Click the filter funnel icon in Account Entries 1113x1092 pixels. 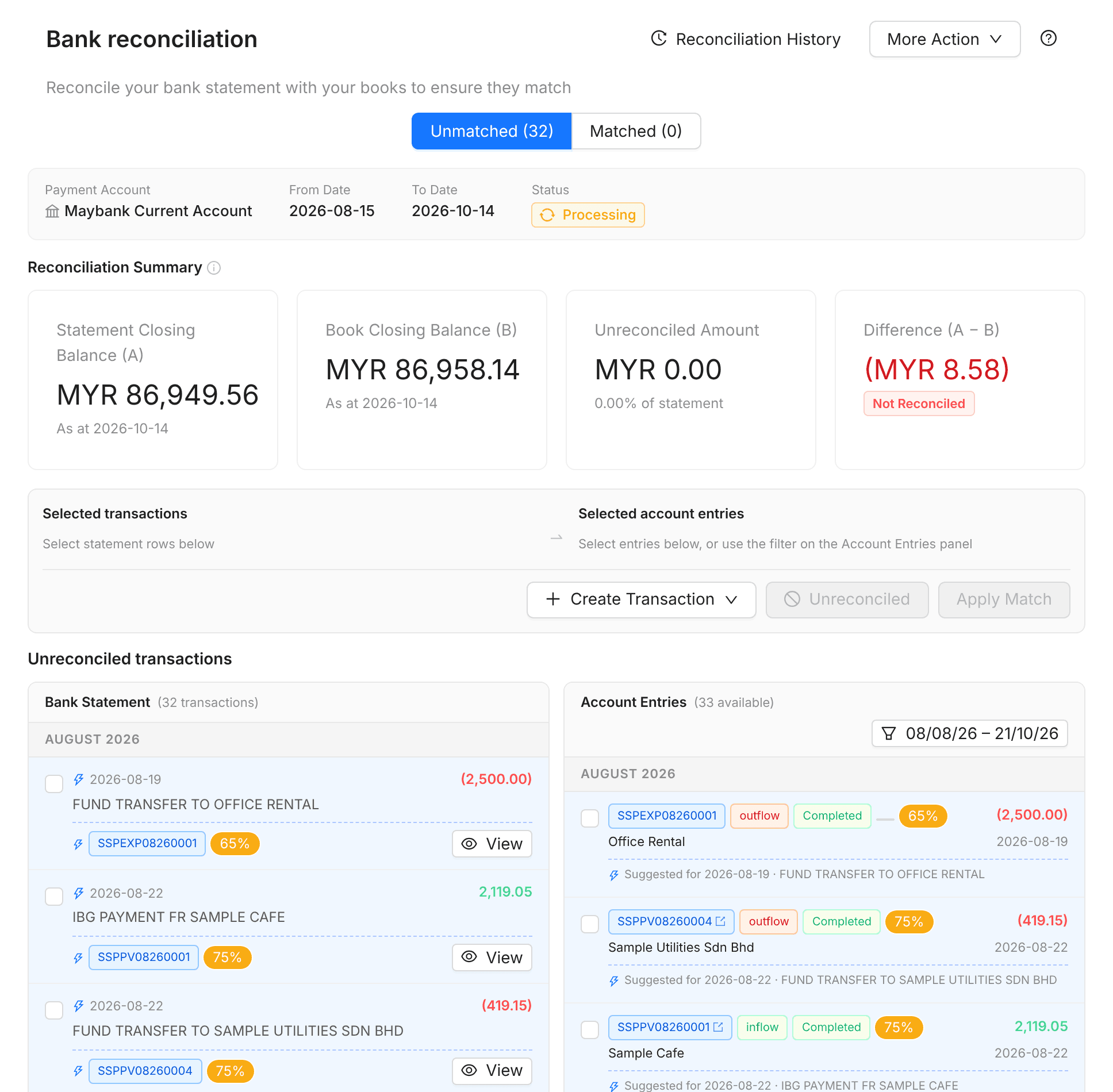pos(889,733)
